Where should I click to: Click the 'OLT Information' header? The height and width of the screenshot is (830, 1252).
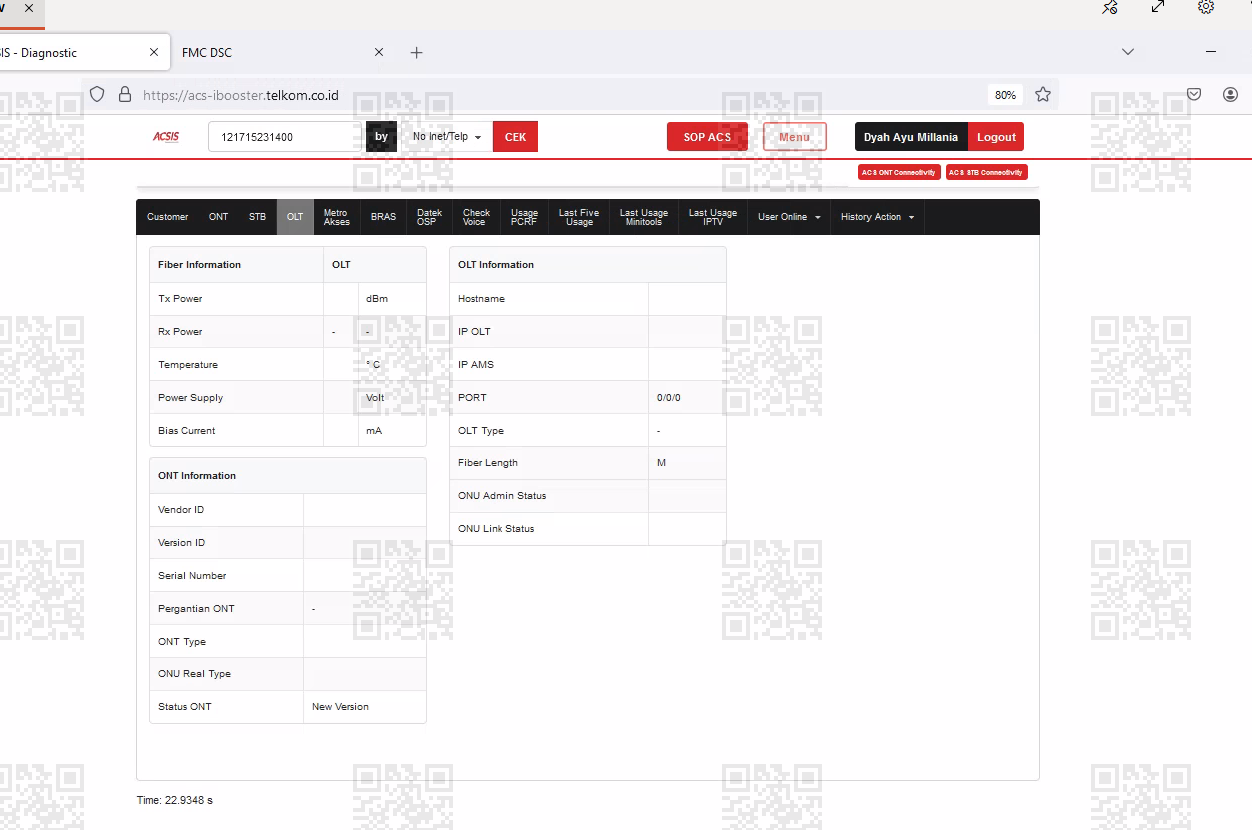click(496, 265)
